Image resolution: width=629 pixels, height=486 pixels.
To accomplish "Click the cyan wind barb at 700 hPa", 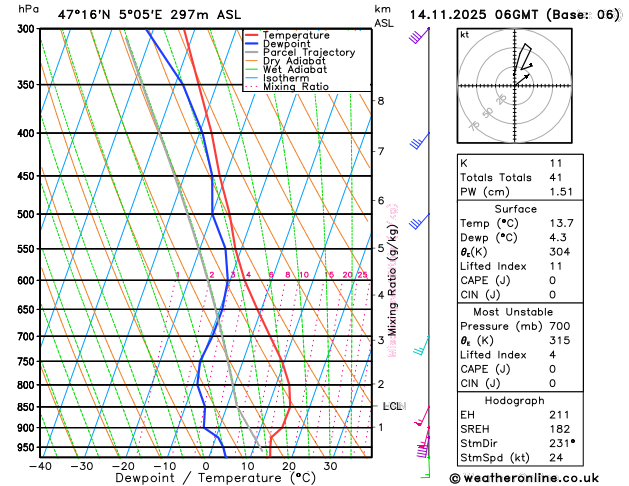I will click(x=421, y=345).
